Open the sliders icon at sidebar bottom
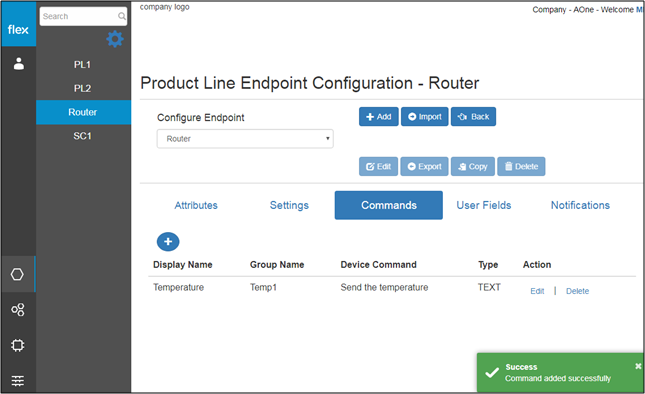The image size is (645, 394). (x=18, y=380)
